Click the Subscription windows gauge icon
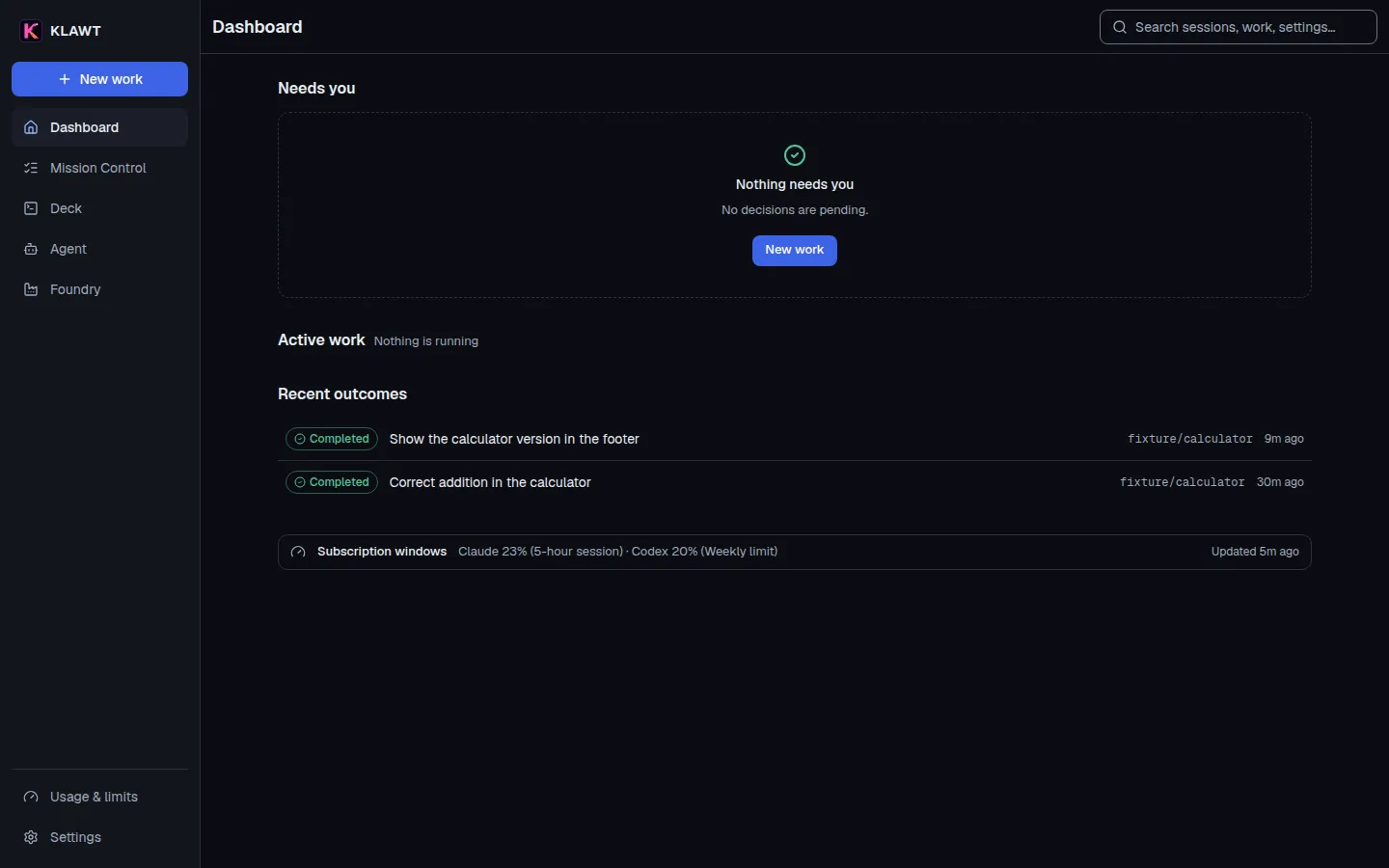The height and width of the screenshot is (868, 1389). point(298,552)
